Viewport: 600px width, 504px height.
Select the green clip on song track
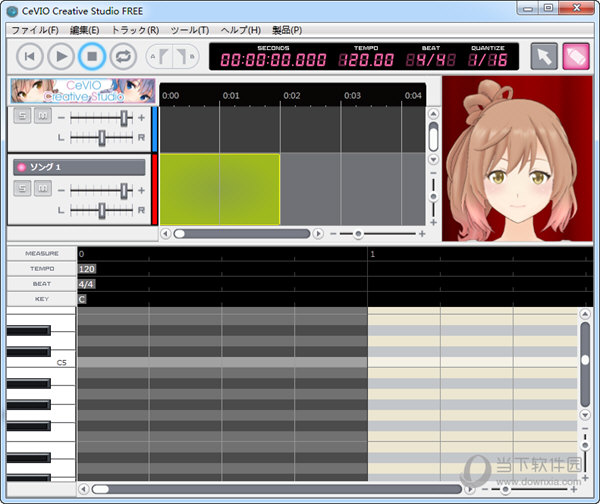point(220,188)
